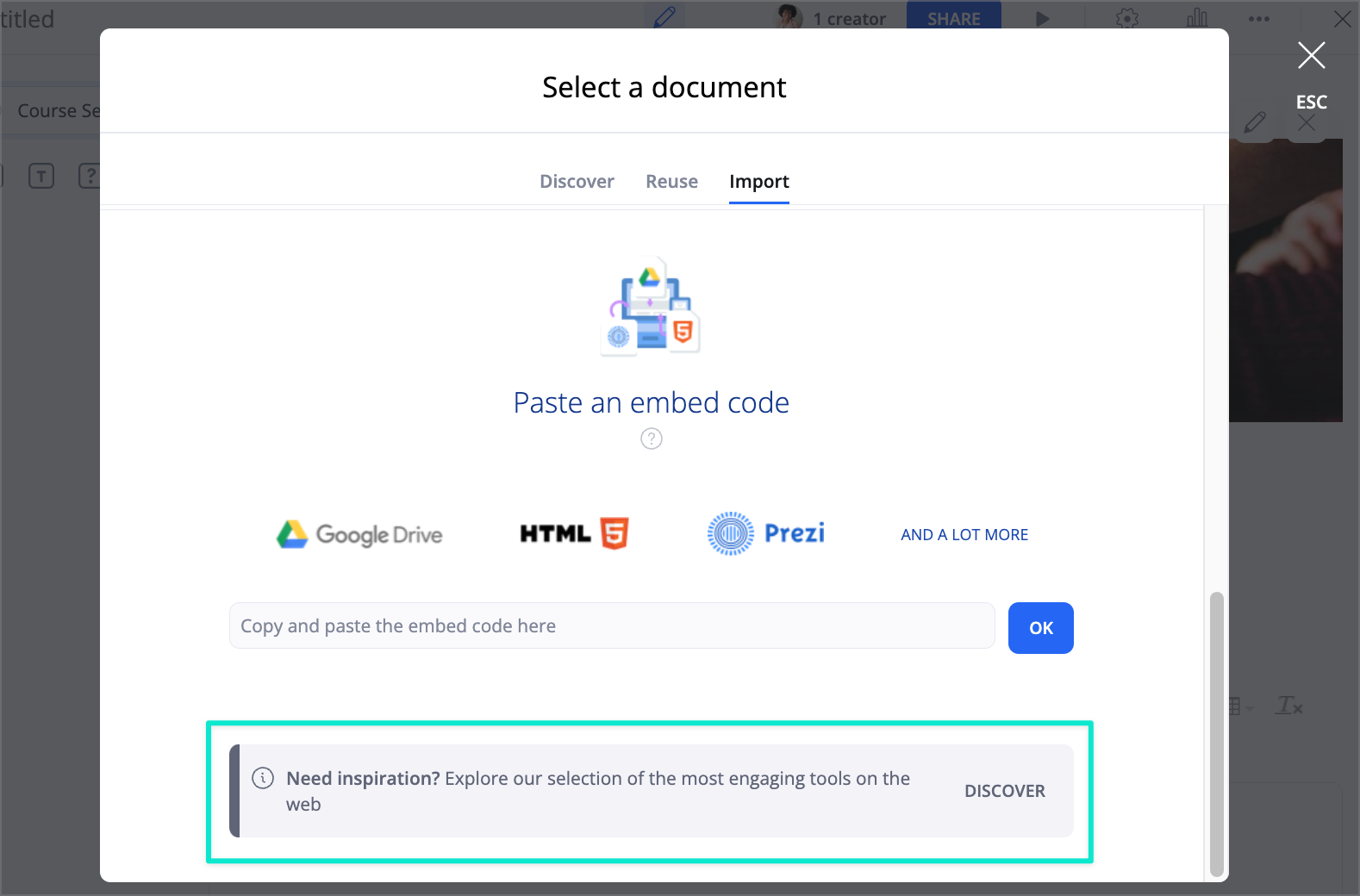This screenshot has height=896, width=1360.
Task: Click the clear formatting Tx icon
Action: (x=1289, y=706)
